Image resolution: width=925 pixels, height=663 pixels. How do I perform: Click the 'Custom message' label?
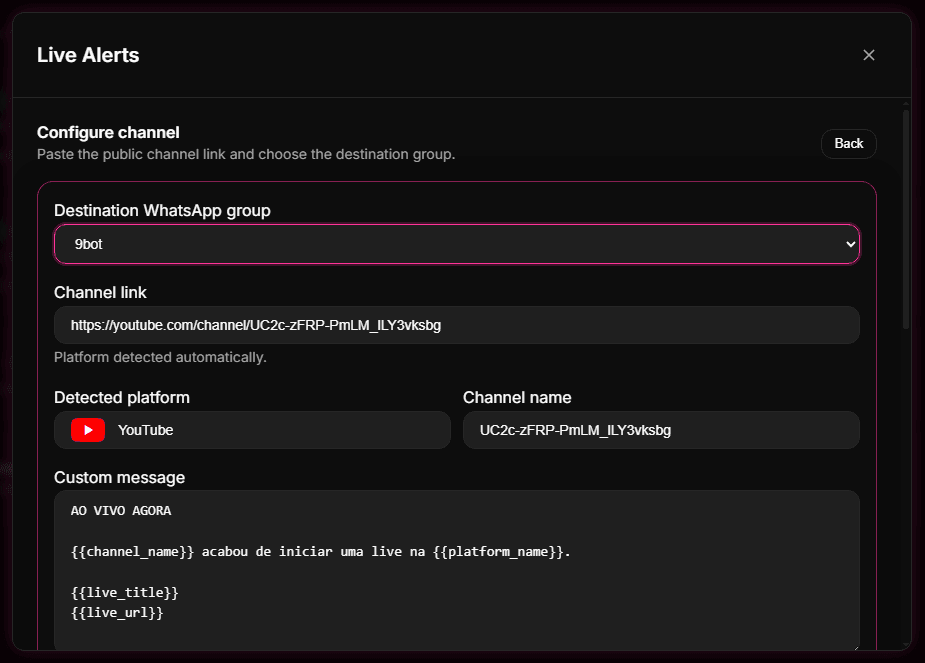coord(119,478)
